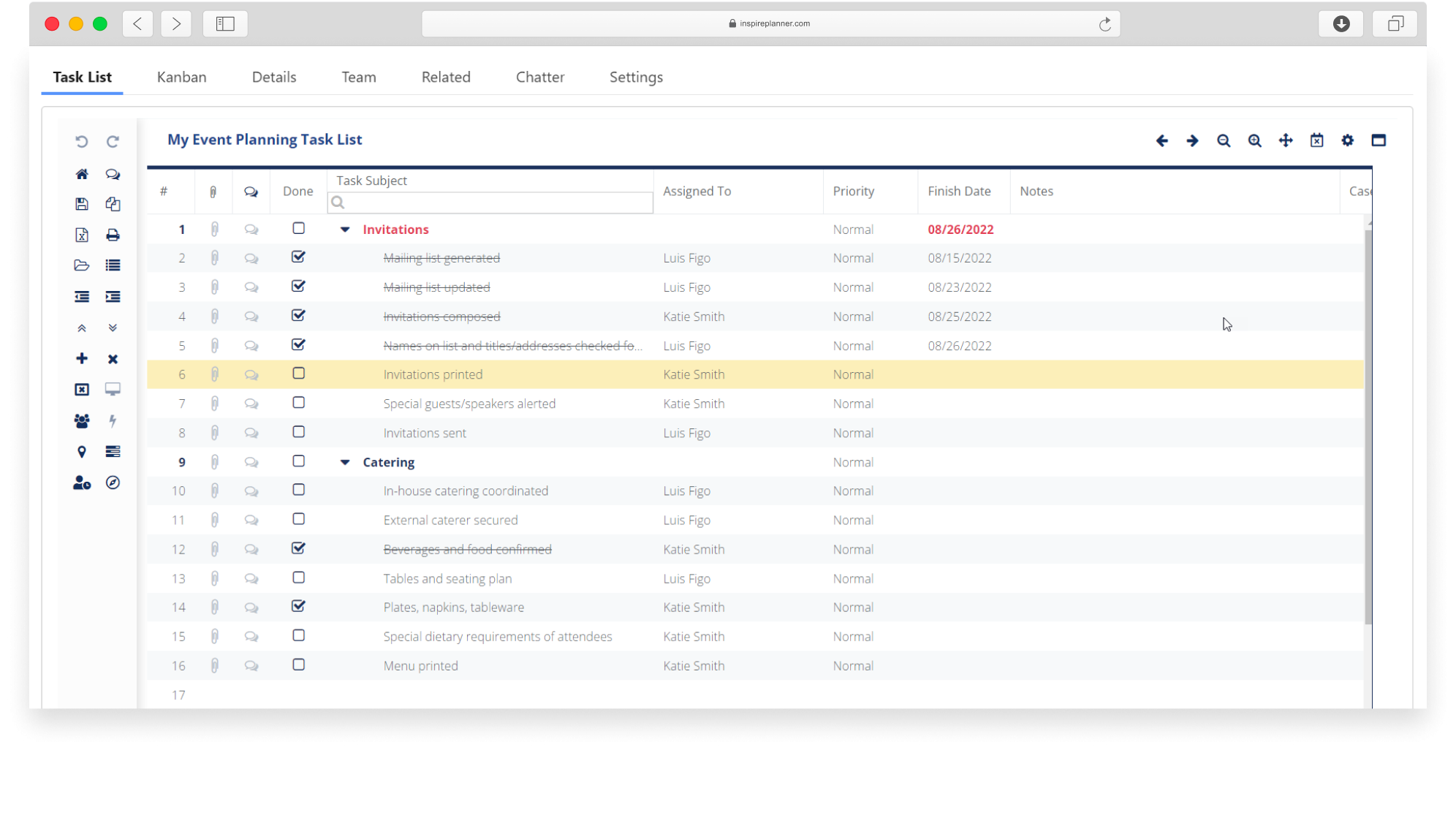
Task: Select the Zoom In magnifier icon
Action: (x=1254, y=140)
